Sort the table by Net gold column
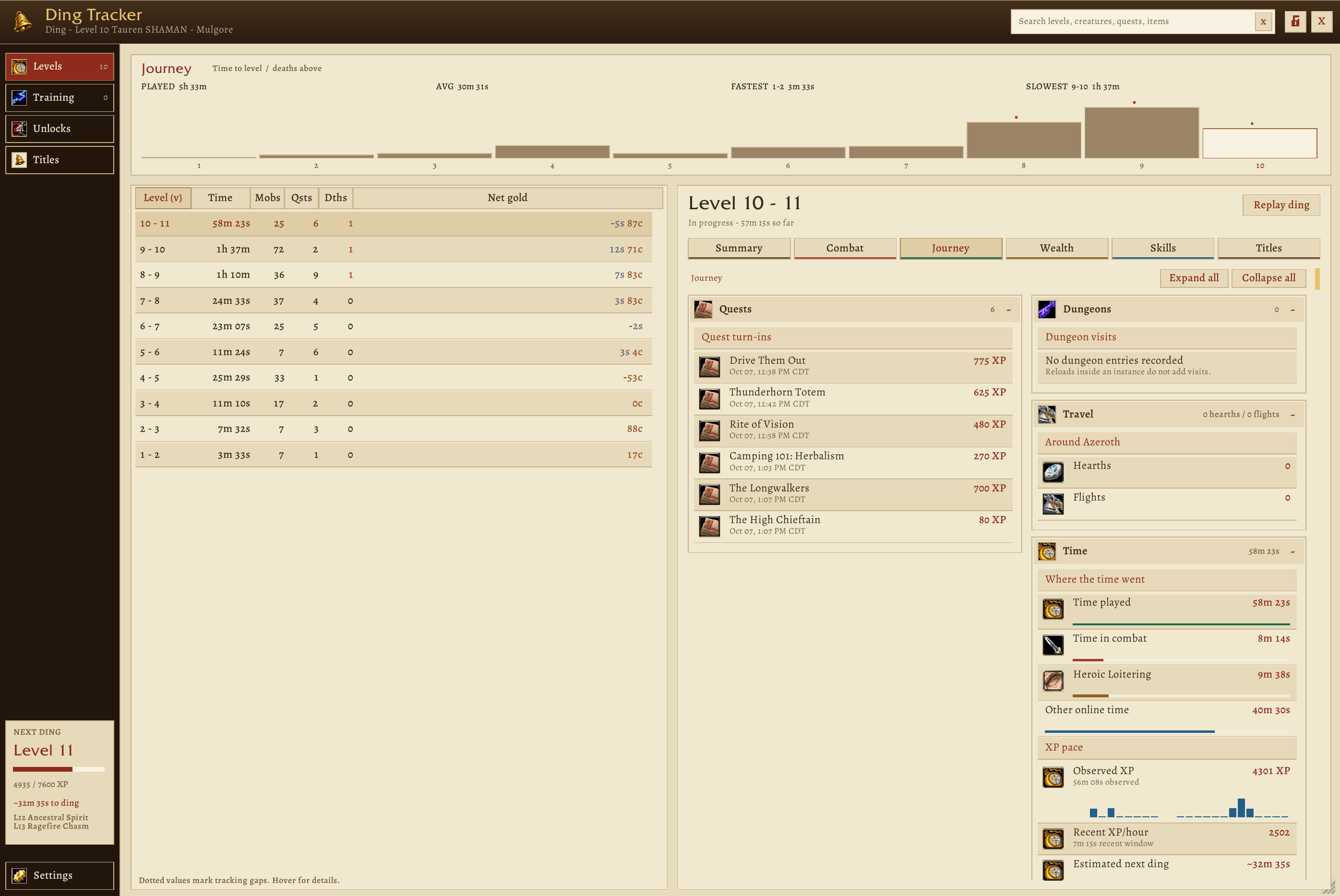 point(507,198)
